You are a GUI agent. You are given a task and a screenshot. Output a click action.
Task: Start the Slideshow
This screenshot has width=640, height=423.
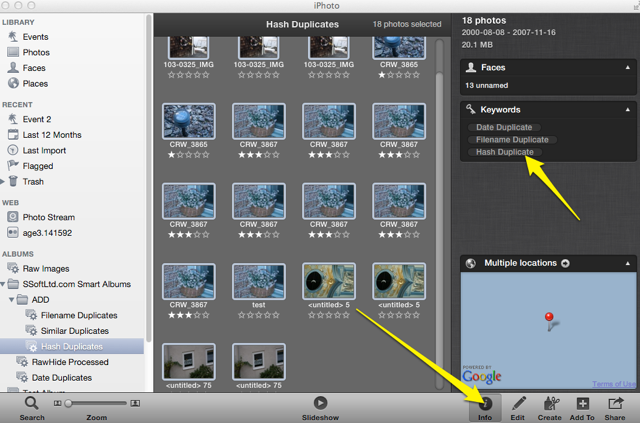320,404
